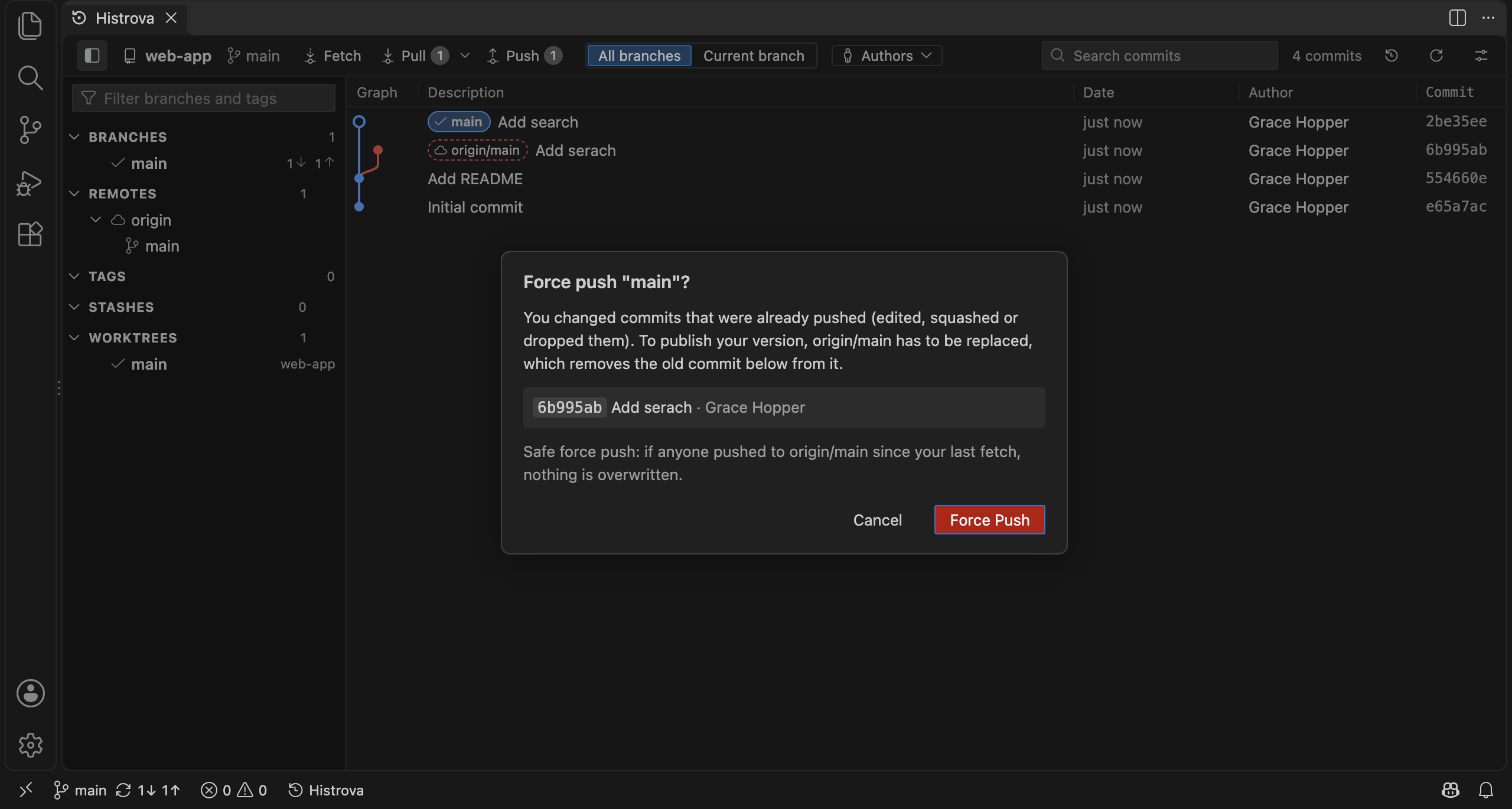This screenshot has width=1512, height=809.
Task: Open the Authors dropdown
Action: point(887,56)
